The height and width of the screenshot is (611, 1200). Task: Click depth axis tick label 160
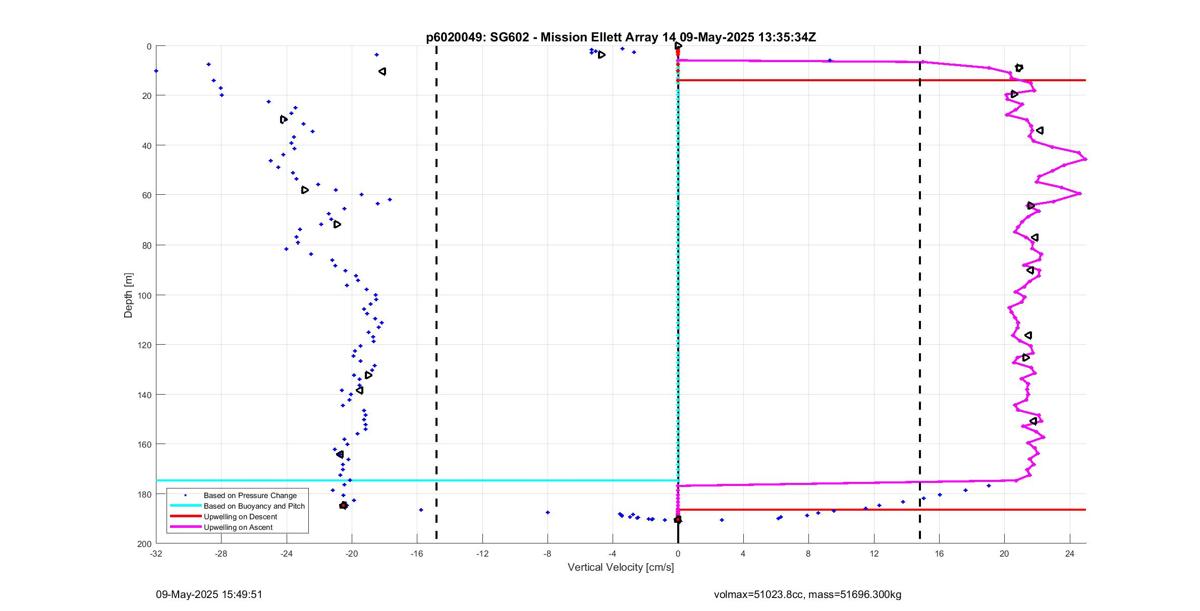point(144,444)
